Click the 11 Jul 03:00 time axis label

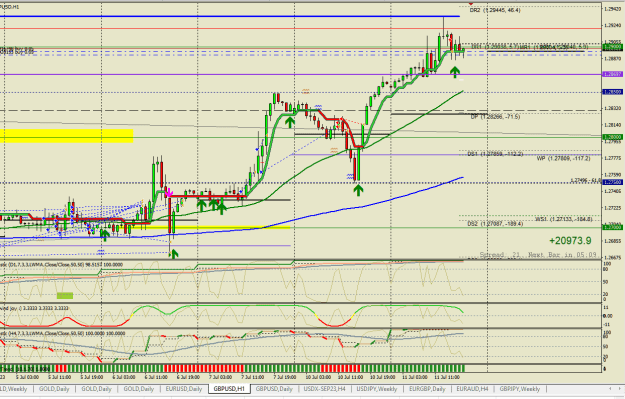tap(415, 377)
